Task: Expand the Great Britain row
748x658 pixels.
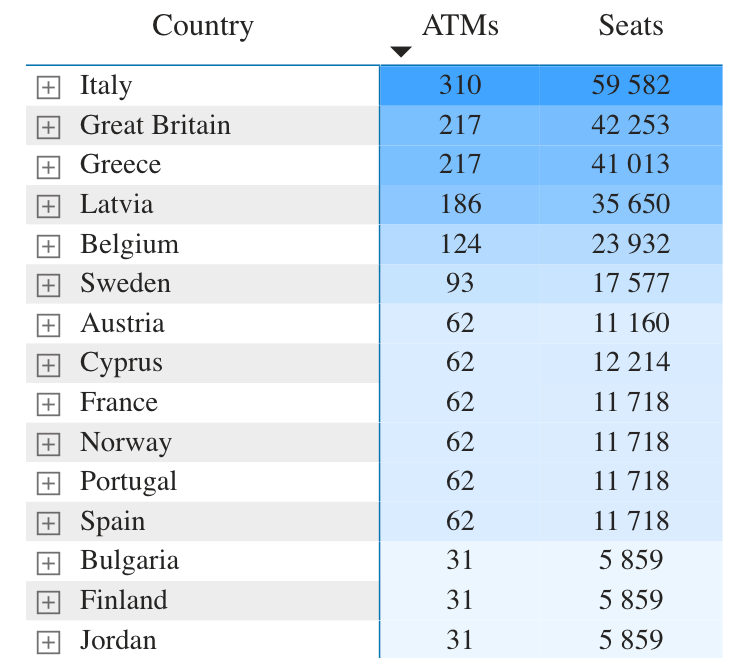Action: click(x=48, y=127)
